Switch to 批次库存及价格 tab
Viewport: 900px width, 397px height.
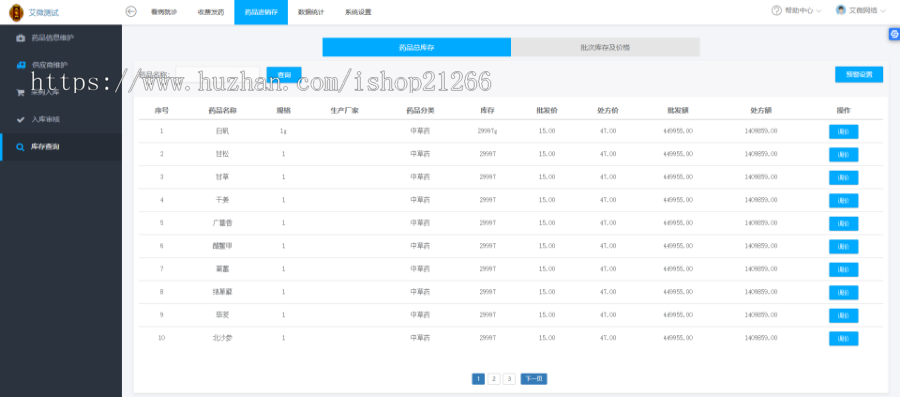[x=606, y=47]
